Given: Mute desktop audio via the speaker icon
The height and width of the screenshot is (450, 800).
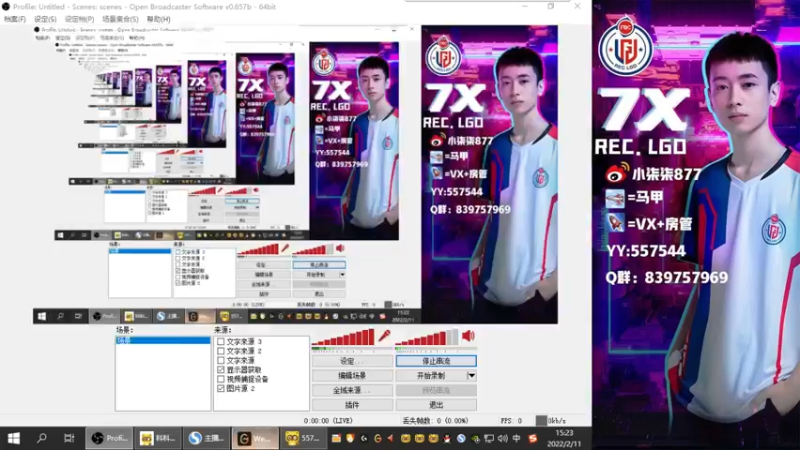Looking at the screenshot, I should [x=468, y=336].
